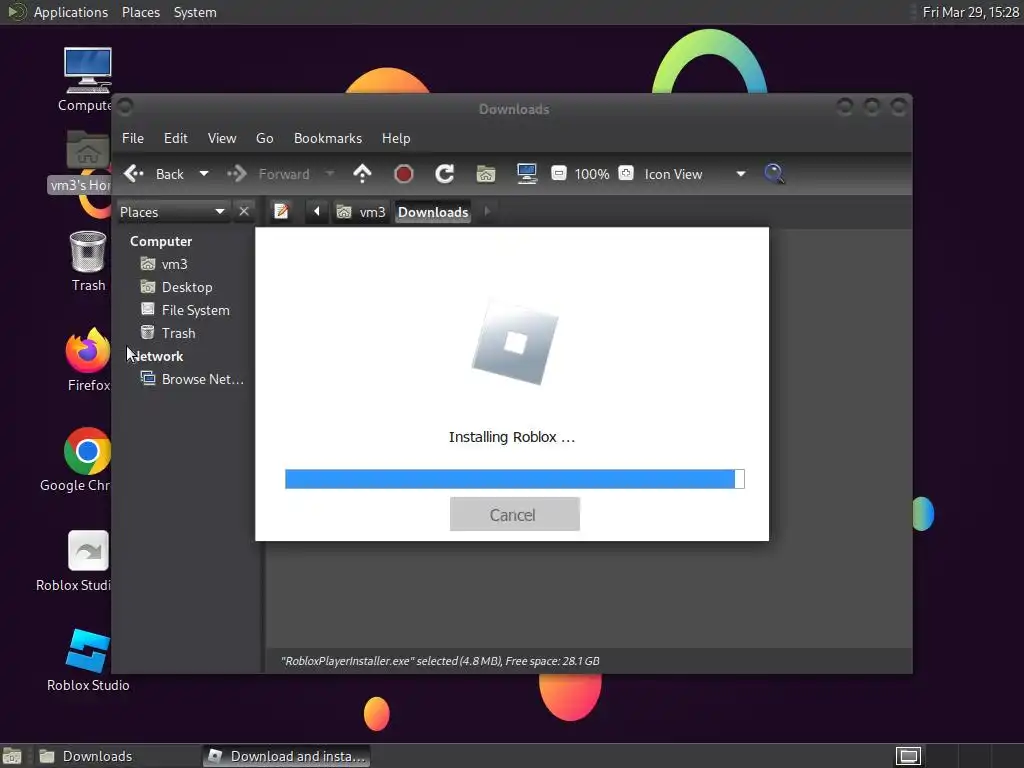Image resolution: width=1024 pixels, height=768 pixels.
Task: Click the clock showing Fri Mar 29
Action: (x=970, y=12)
